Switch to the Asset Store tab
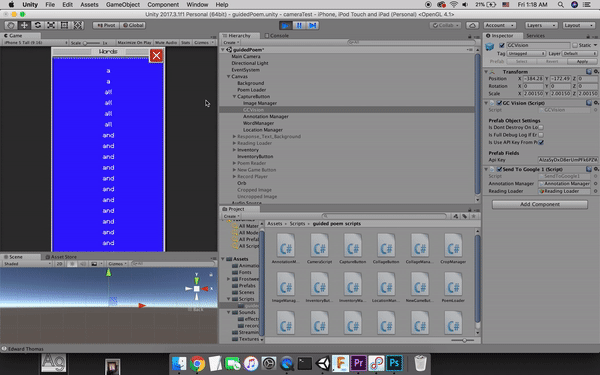The width and height of the screenshot is (600, 375). coord(61,257)
